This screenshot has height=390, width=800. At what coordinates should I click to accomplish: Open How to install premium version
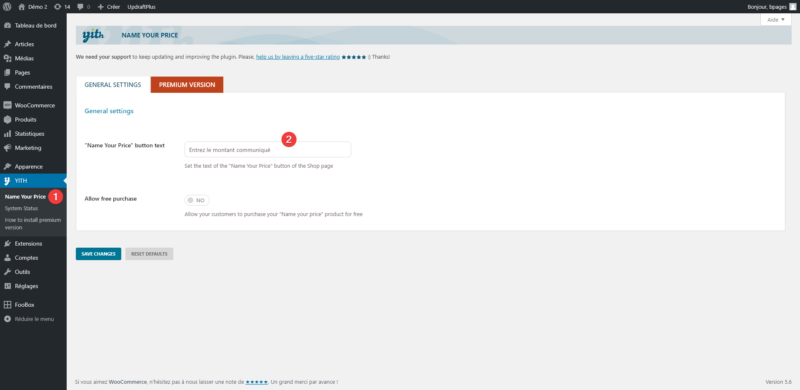[33, 224]
